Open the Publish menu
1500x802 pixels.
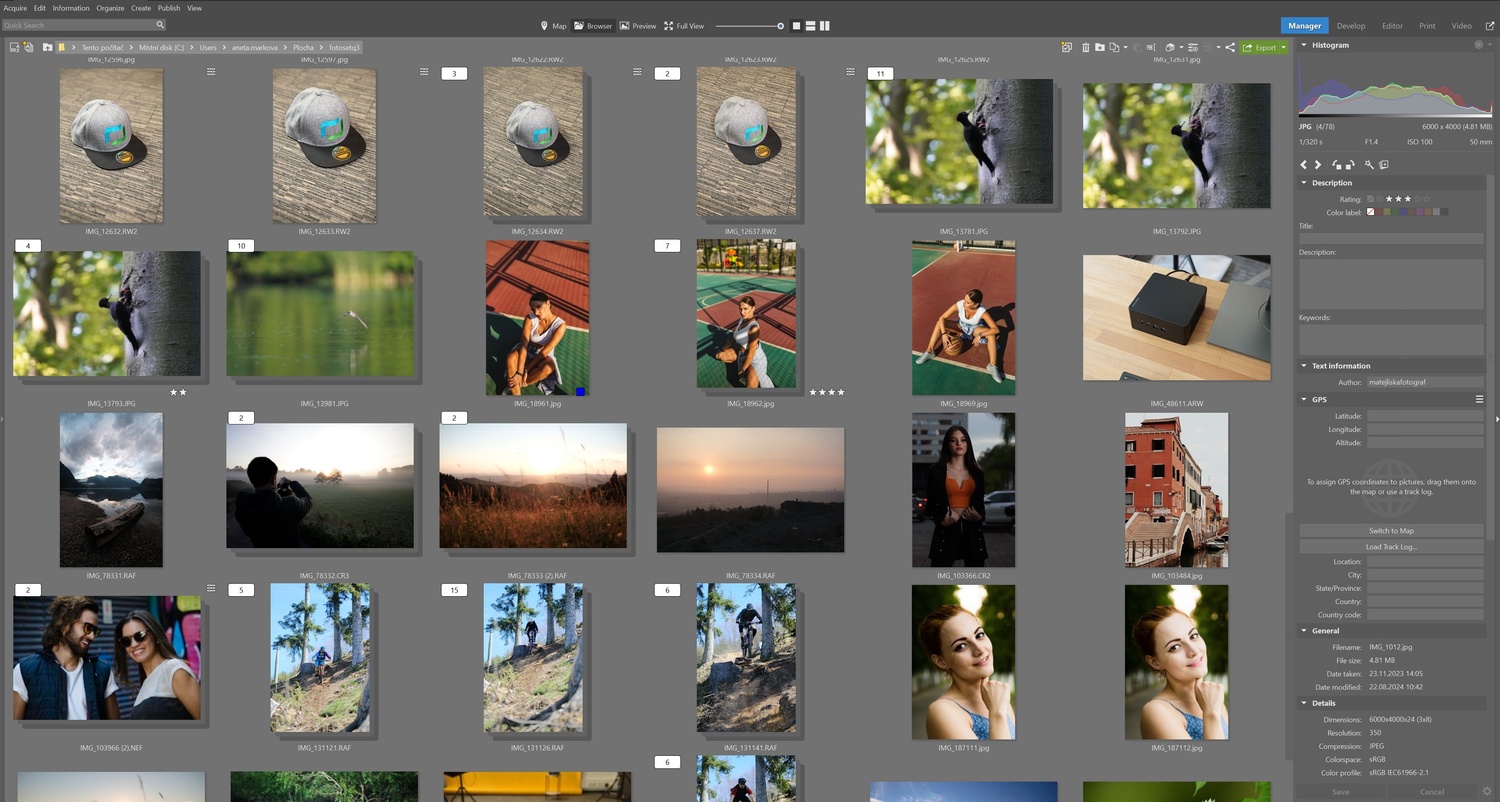(x=169, y=8)
